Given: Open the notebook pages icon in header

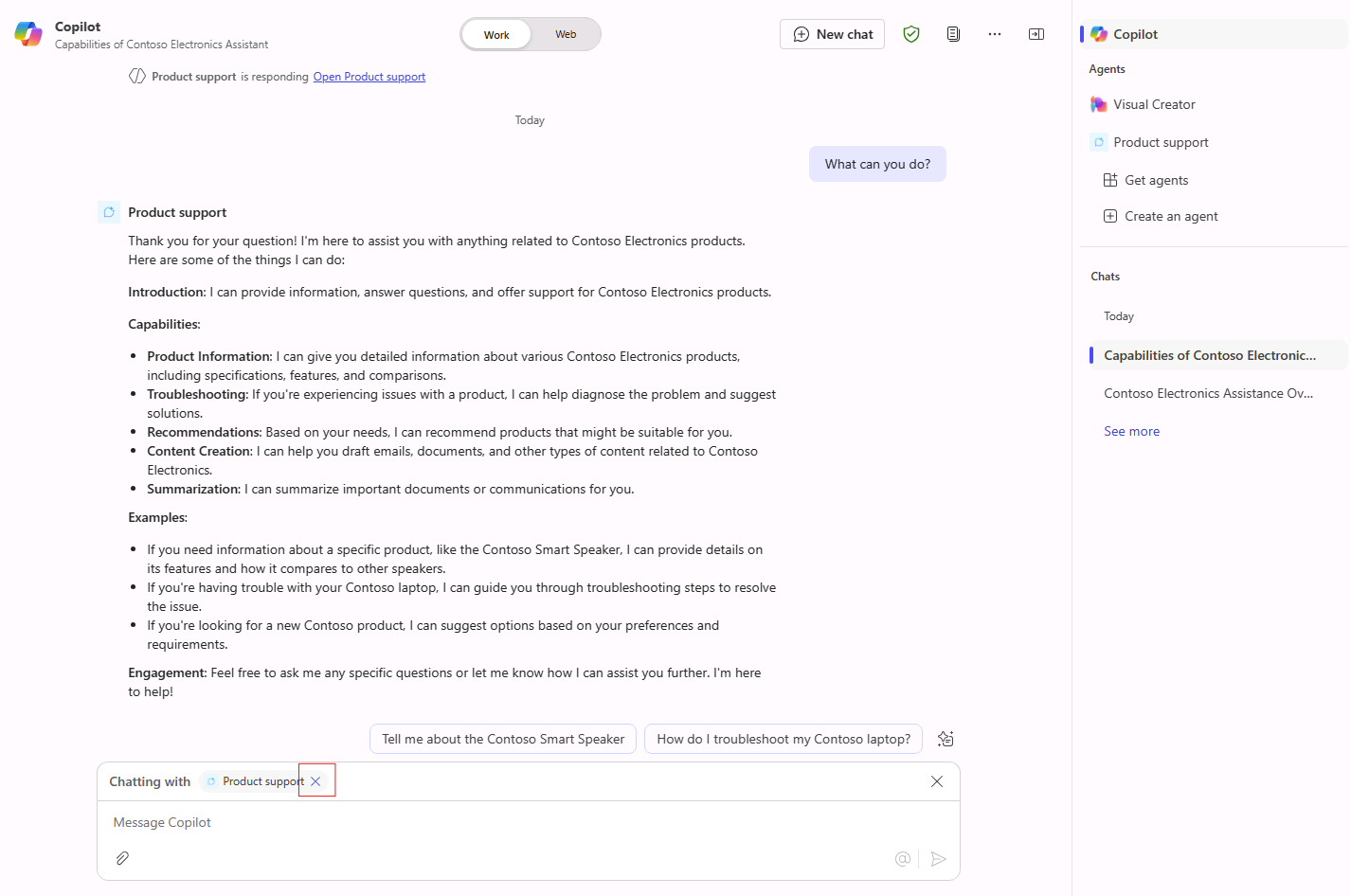Looking at the screenshot, I should [953, 34].
